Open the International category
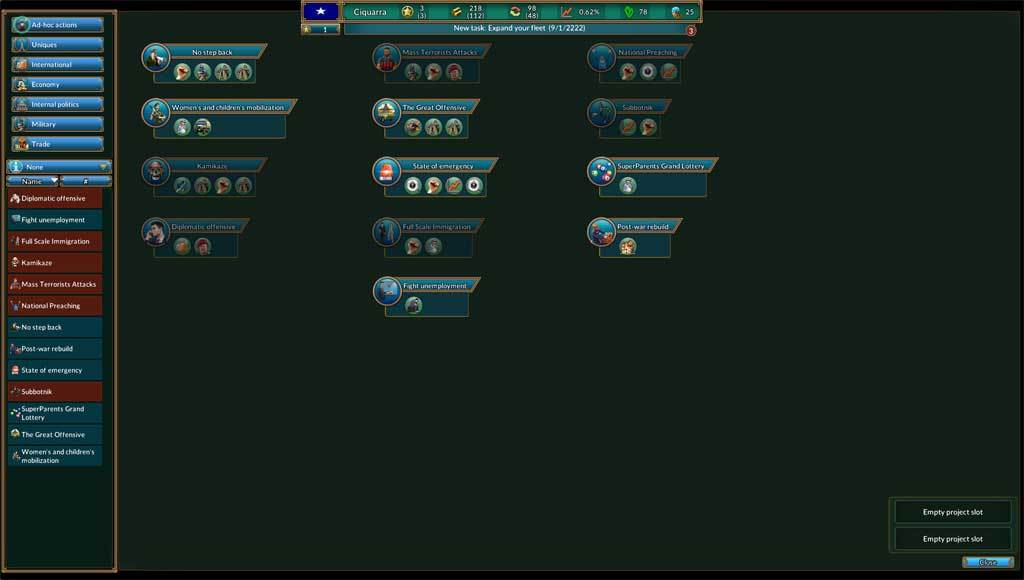 57,65
